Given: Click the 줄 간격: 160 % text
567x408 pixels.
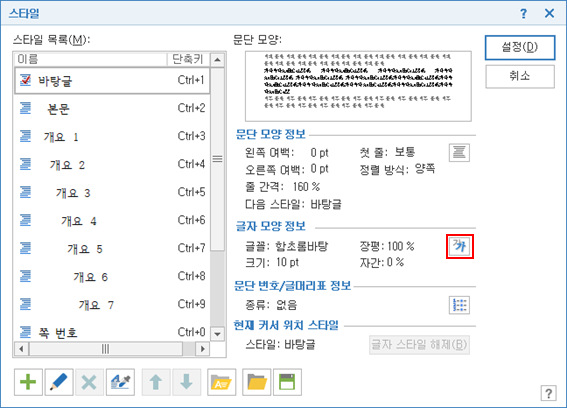Looking at the screenshot, I should coord(283,187).
